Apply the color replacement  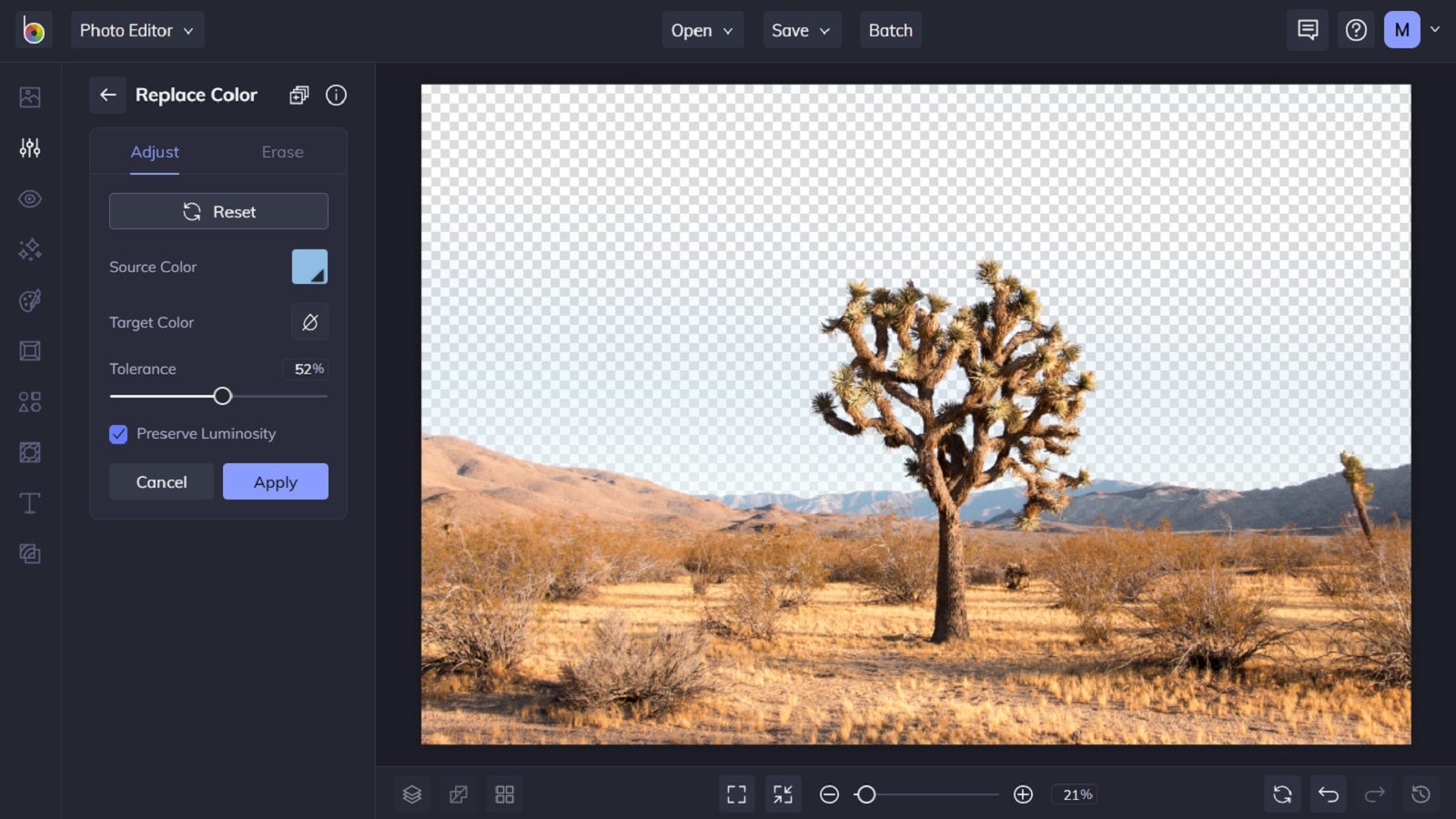click(x=275, y=481)
